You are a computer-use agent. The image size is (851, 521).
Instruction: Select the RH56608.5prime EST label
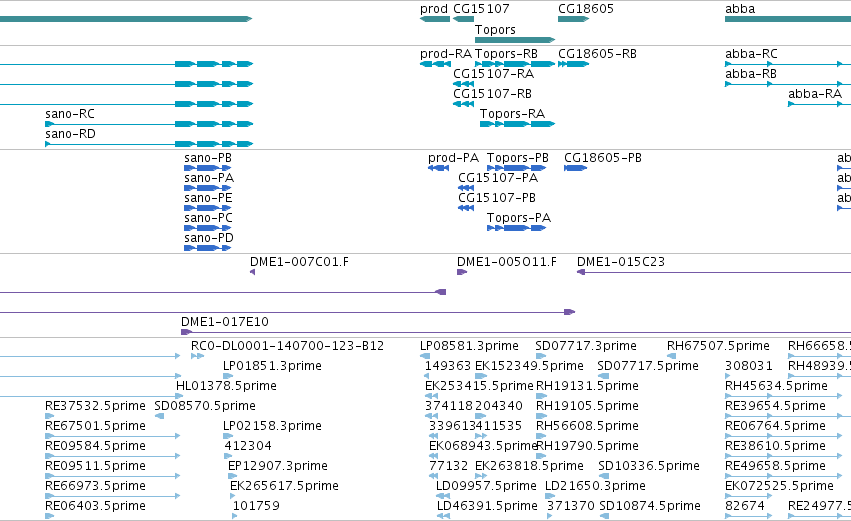[x=587, y=427]
